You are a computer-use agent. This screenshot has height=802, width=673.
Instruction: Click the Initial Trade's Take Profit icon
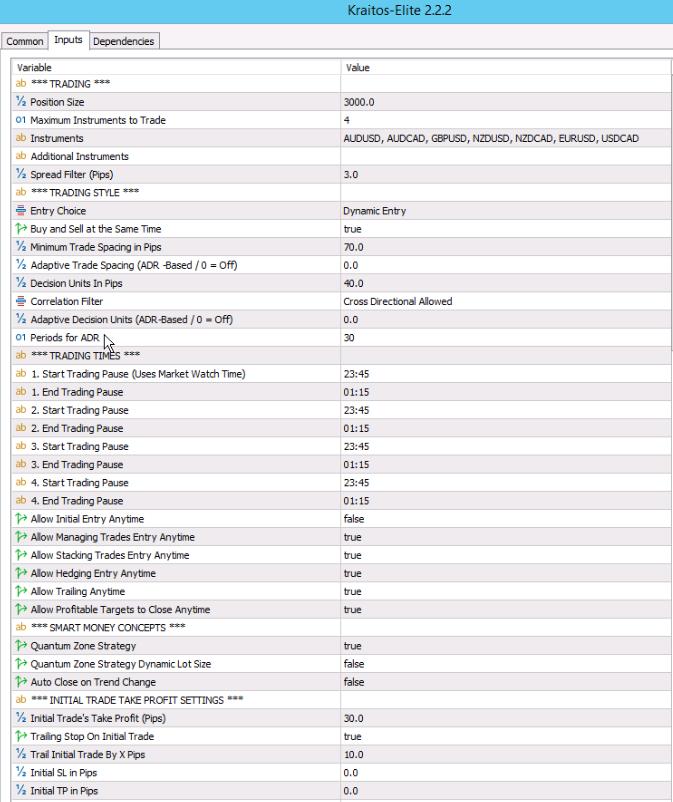[21, 718]
